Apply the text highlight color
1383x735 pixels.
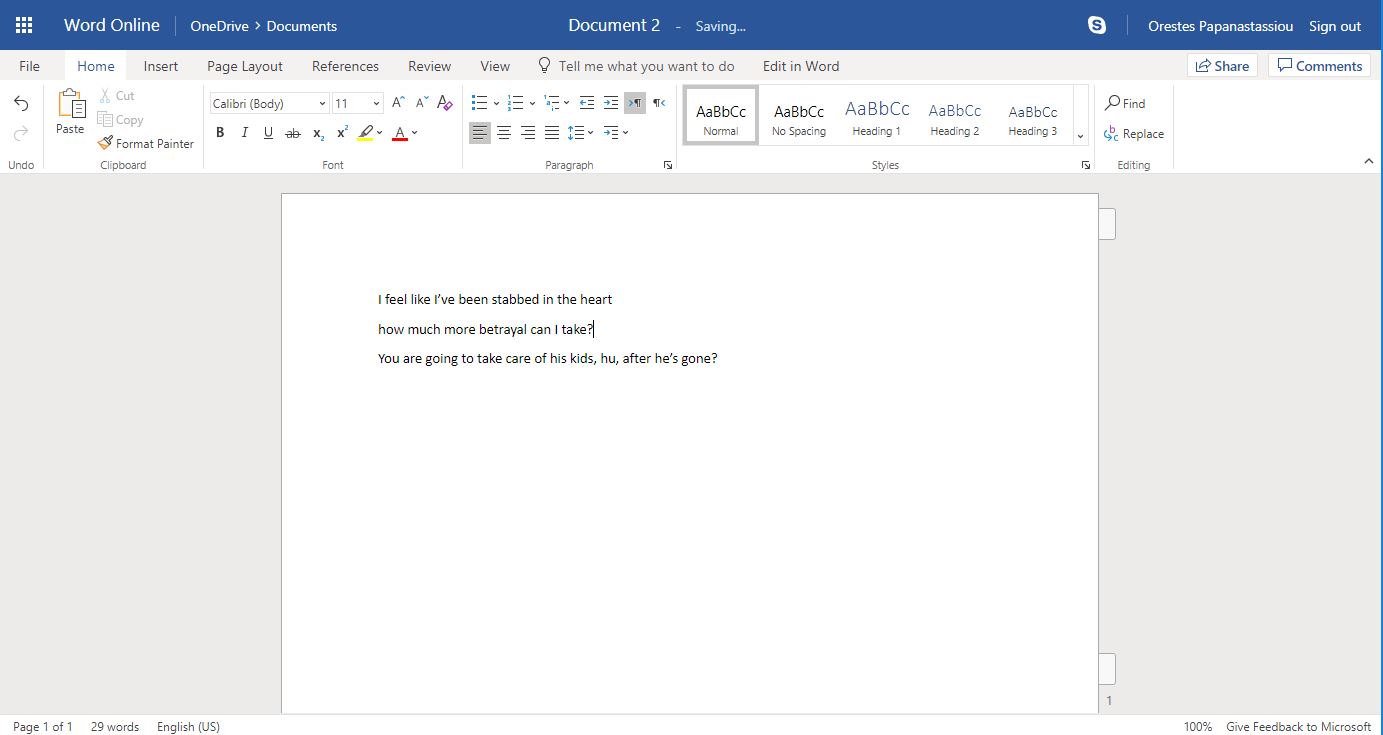click(x=365, y=133)
